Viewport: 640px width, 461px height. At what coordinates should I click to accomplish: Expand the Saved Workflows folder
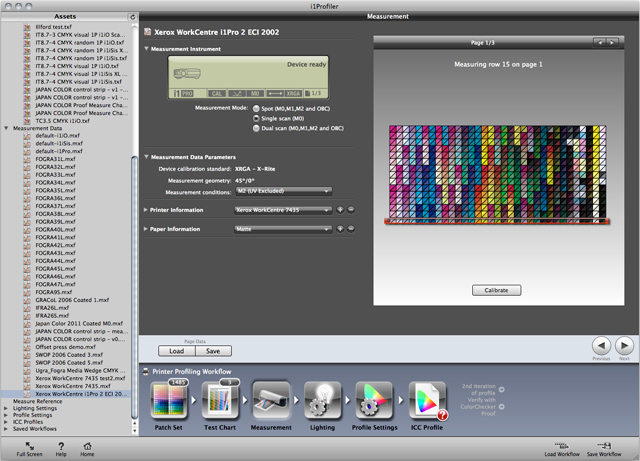tap(6, 429)
